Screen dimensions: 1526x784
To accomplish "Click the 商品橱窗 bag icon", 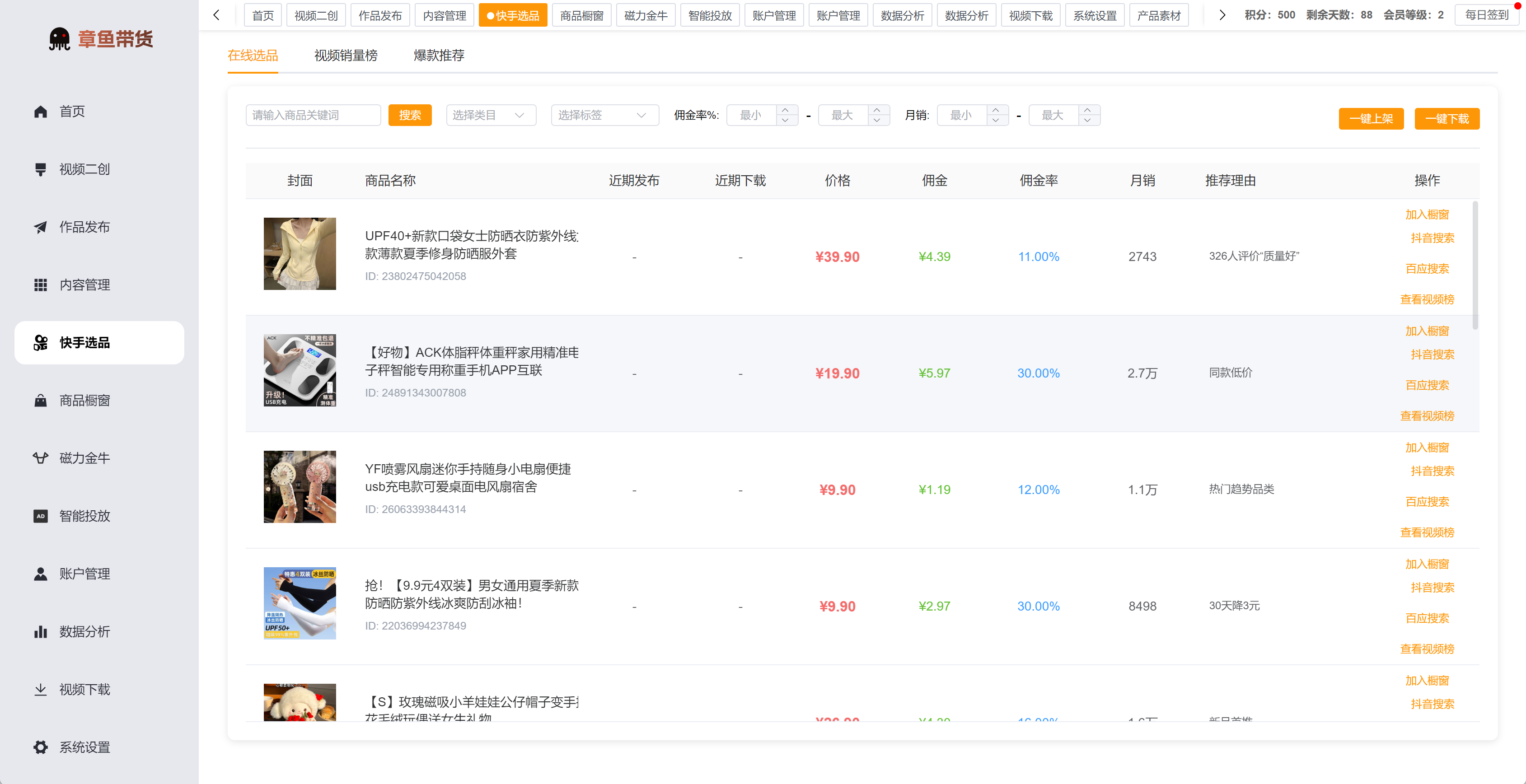I will coord(40,401).
